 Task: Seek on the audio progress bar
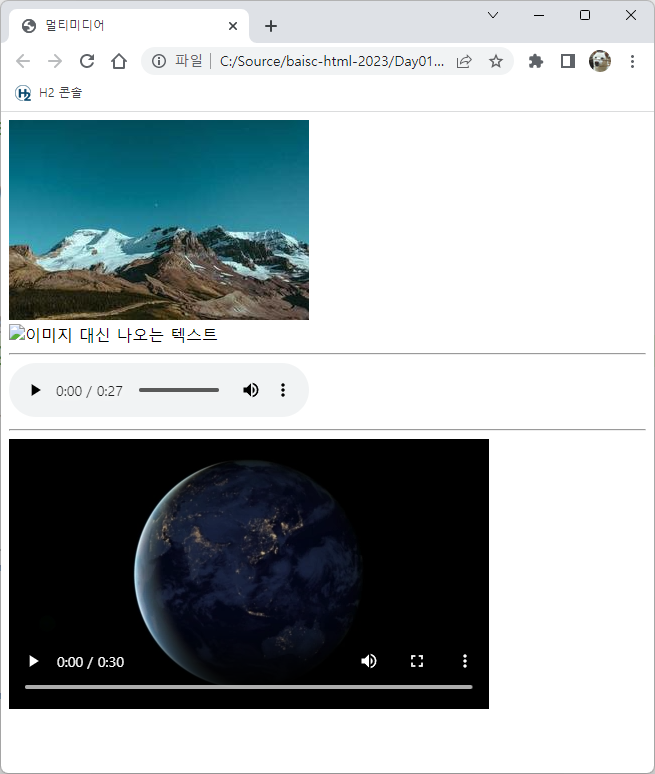pyautogui.click(x=179, y=390)
